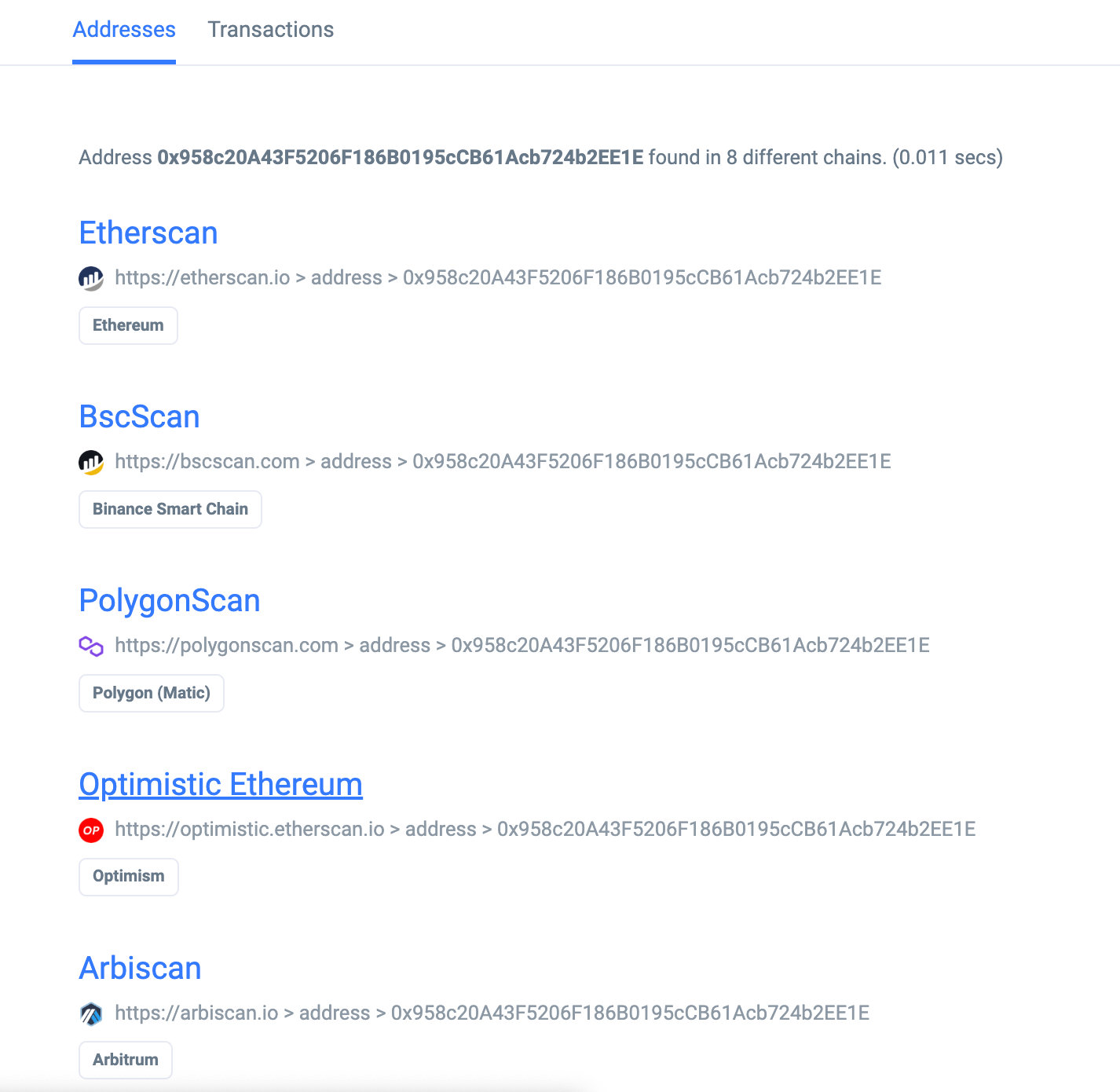This screenshot has width=1120, height=1092.
Task: Click the Arbiscan logo icon
Action: click(x=91, y=1013)
